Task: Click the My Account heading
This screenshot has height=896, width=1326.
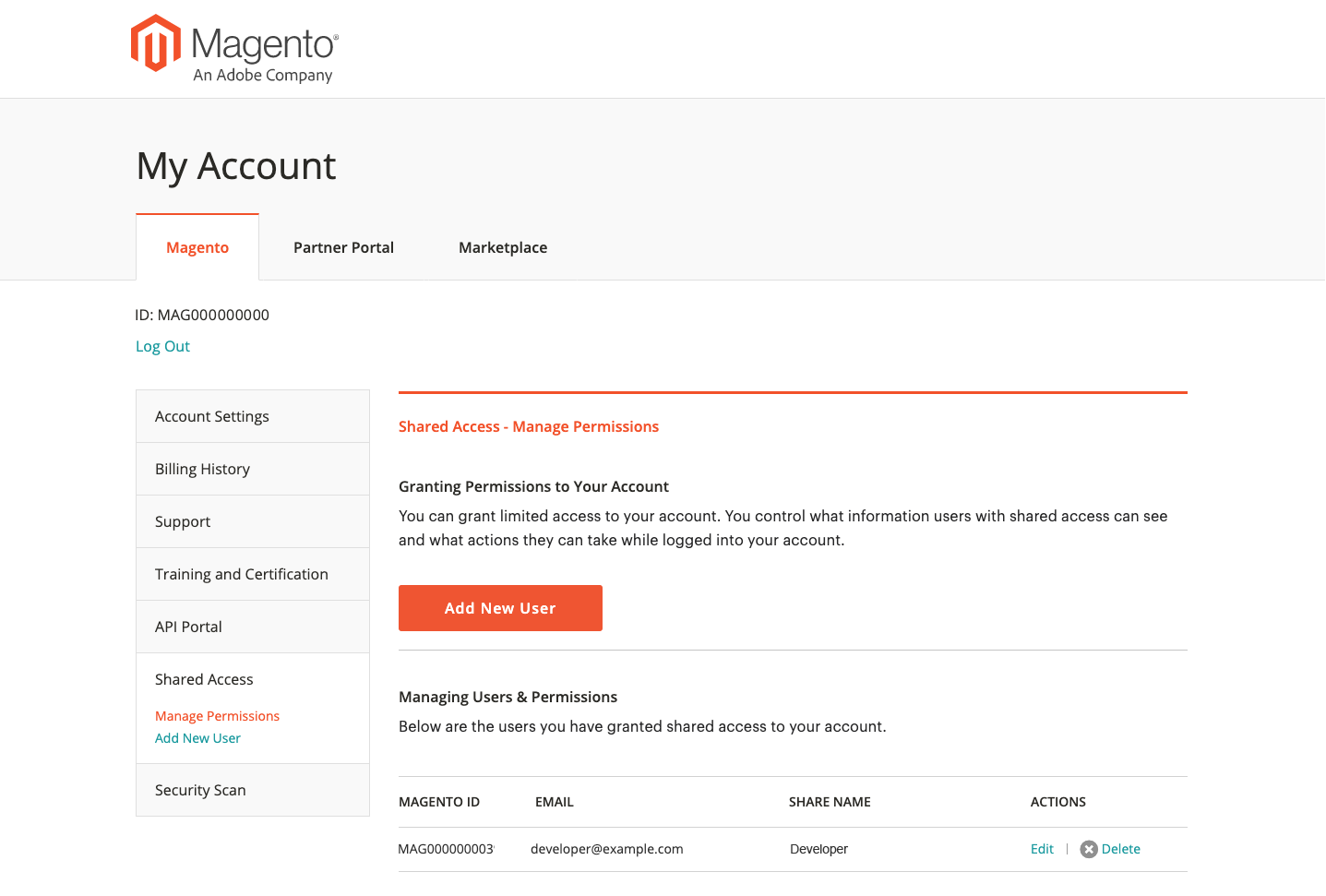Action: 236,166
